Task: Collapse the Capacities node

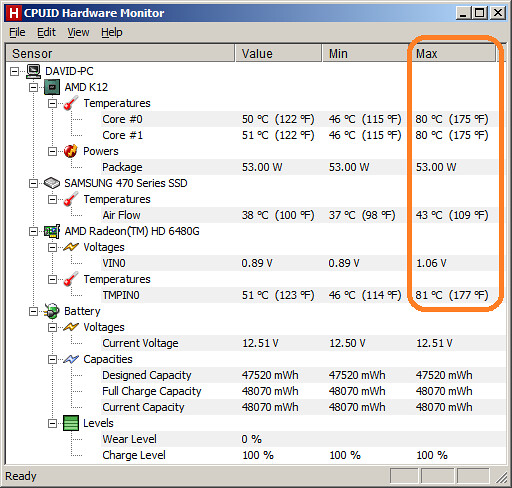Action: [52, 359]
